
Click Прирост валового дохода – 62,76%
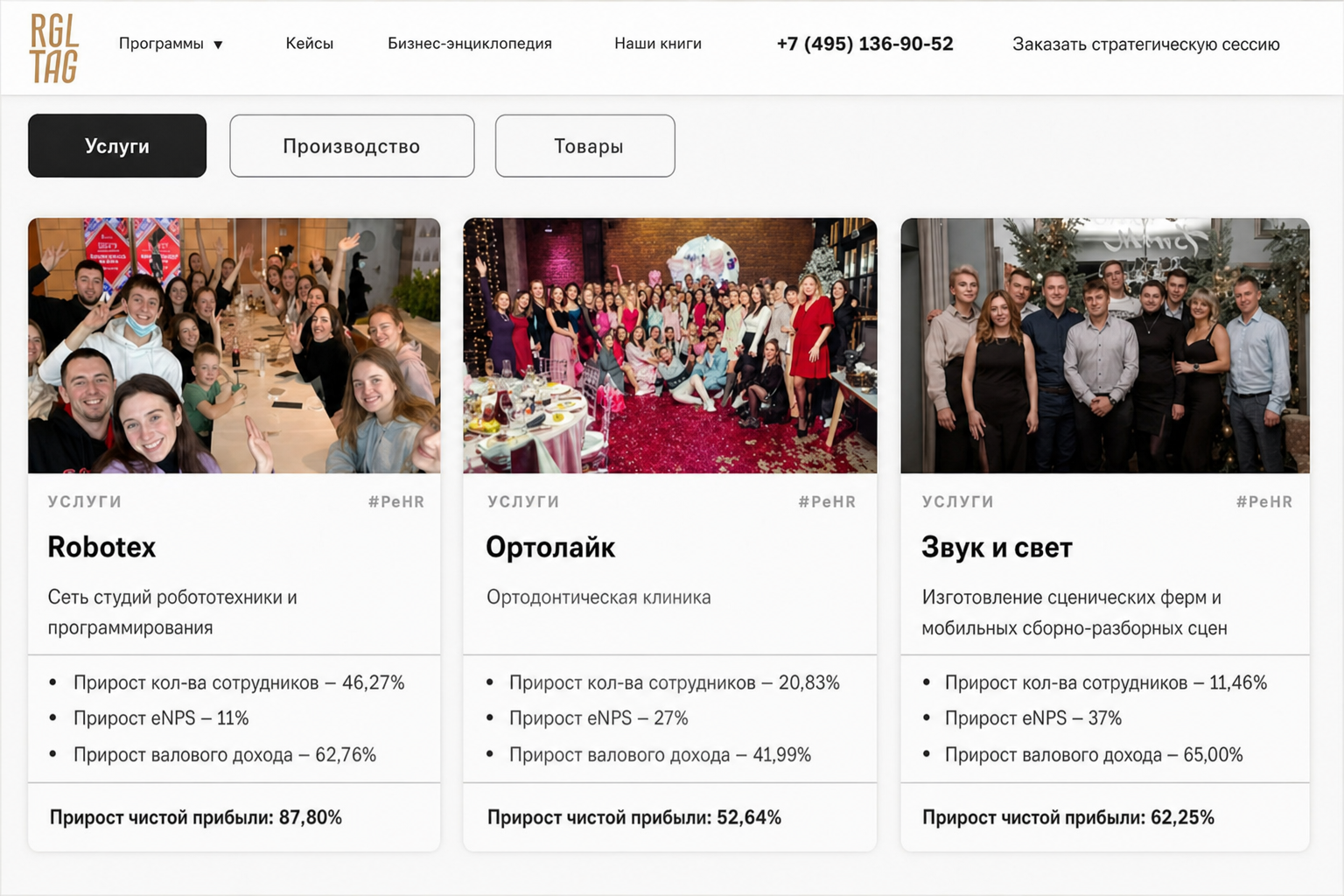point(225,755)
